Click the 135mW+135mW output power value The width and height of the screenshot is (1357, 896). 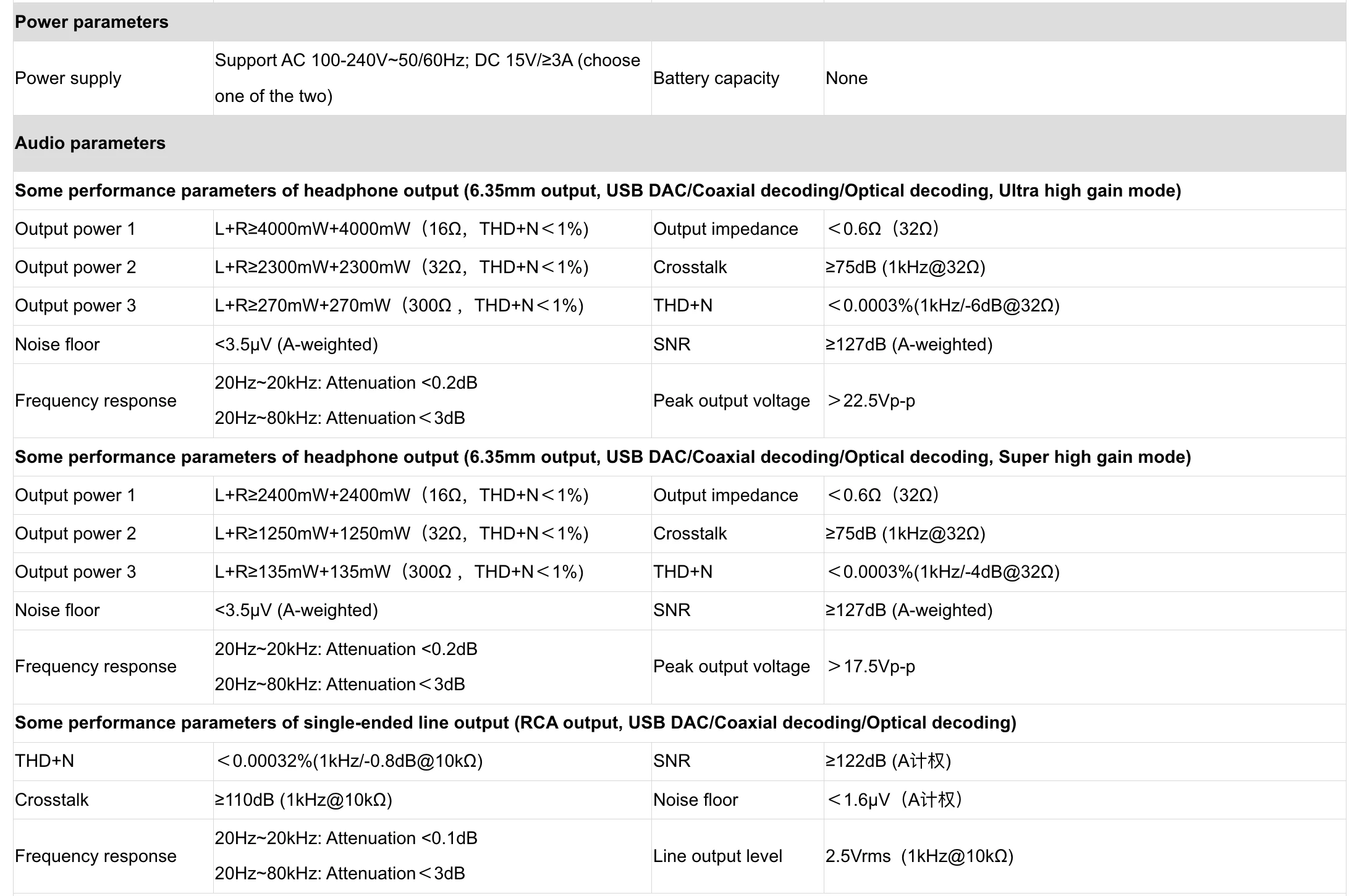coord(399,572)
